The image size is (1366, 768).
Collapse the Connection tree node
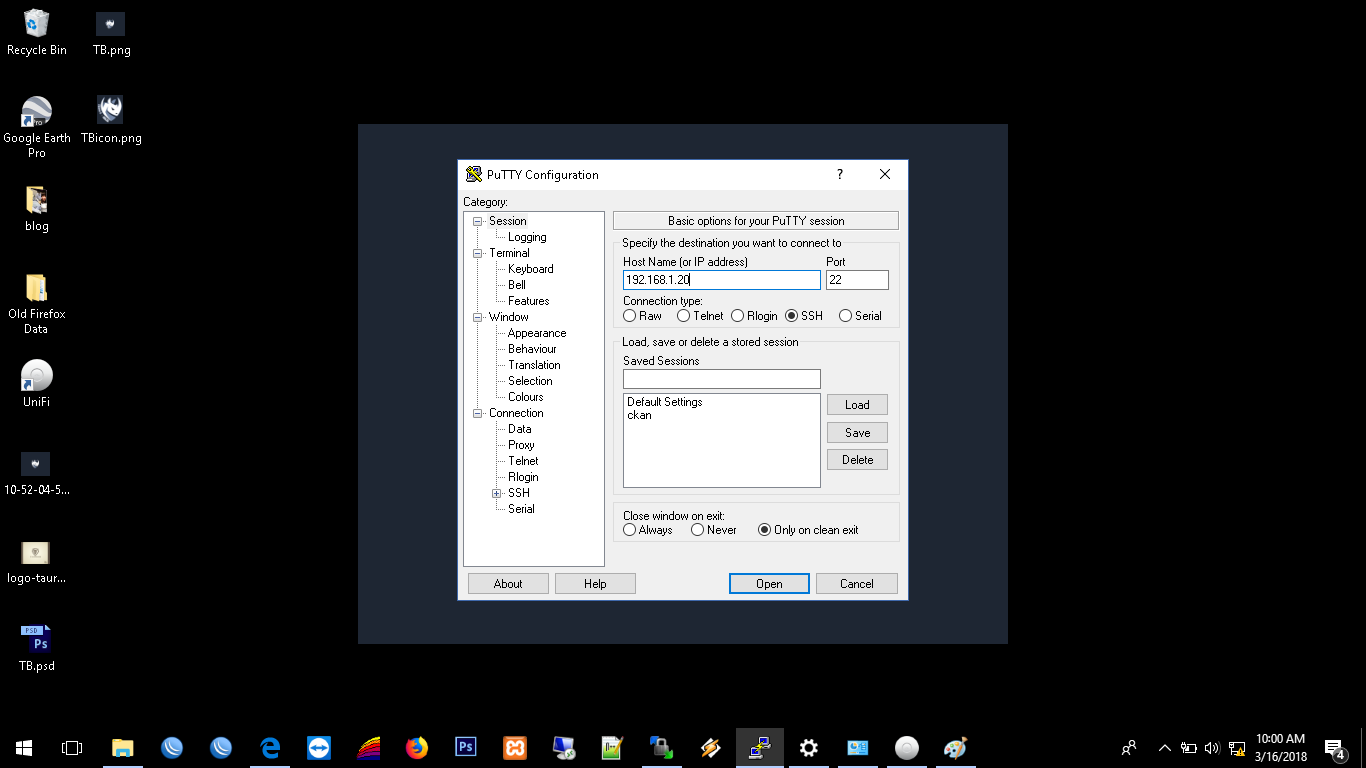478,413
